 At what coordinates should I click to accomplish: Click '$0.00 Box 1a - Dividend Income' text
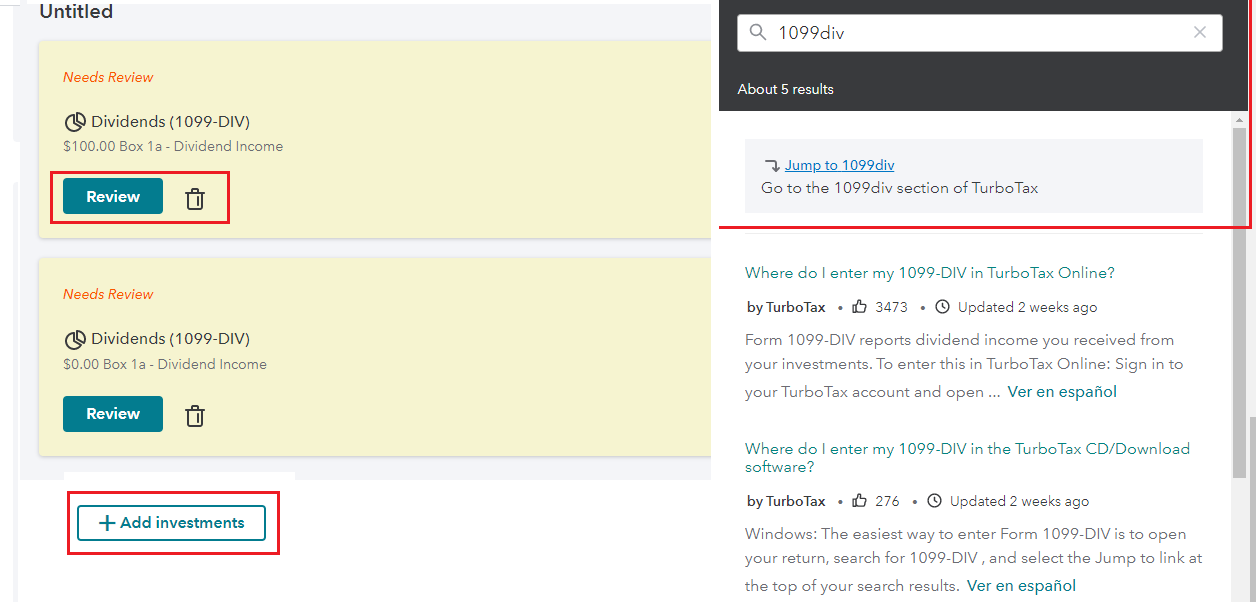tap(165, 364)
